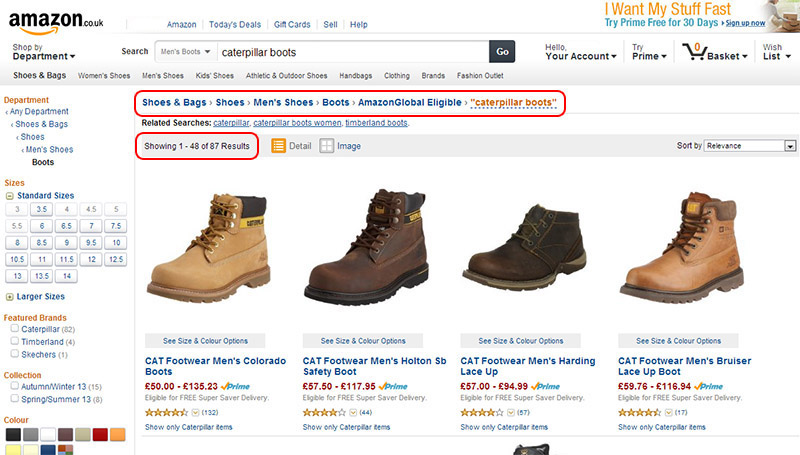Switch to Image grid view icon
Image resolution: width=800 pixels, height=455 pixels.
[327, 146]
